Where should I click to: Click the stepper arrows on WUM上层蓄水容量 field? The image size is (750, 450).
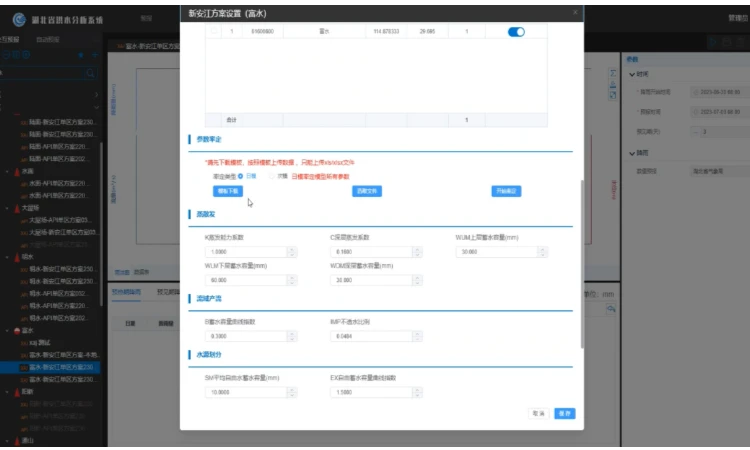coord(542,252)
